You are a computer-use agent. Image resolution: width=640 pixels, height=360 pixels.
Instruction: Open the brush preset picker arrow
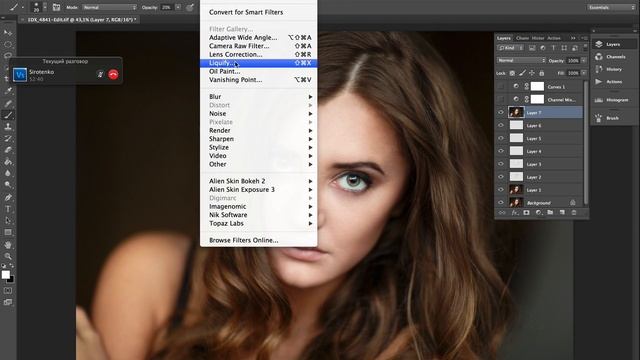coord(44,7)
